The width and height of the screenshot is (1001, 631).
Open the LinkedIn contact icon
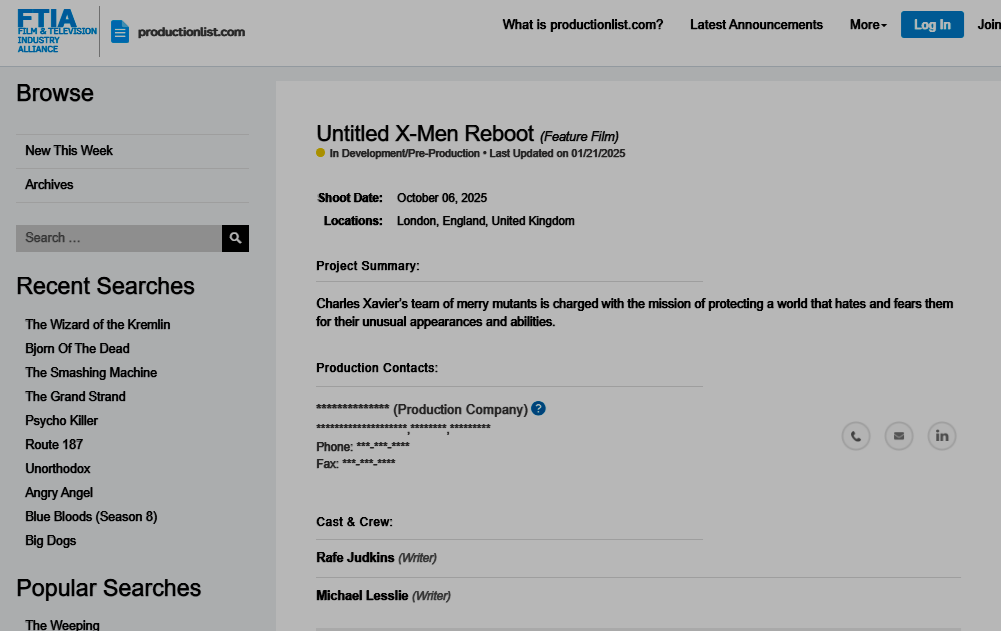point(942,436)
